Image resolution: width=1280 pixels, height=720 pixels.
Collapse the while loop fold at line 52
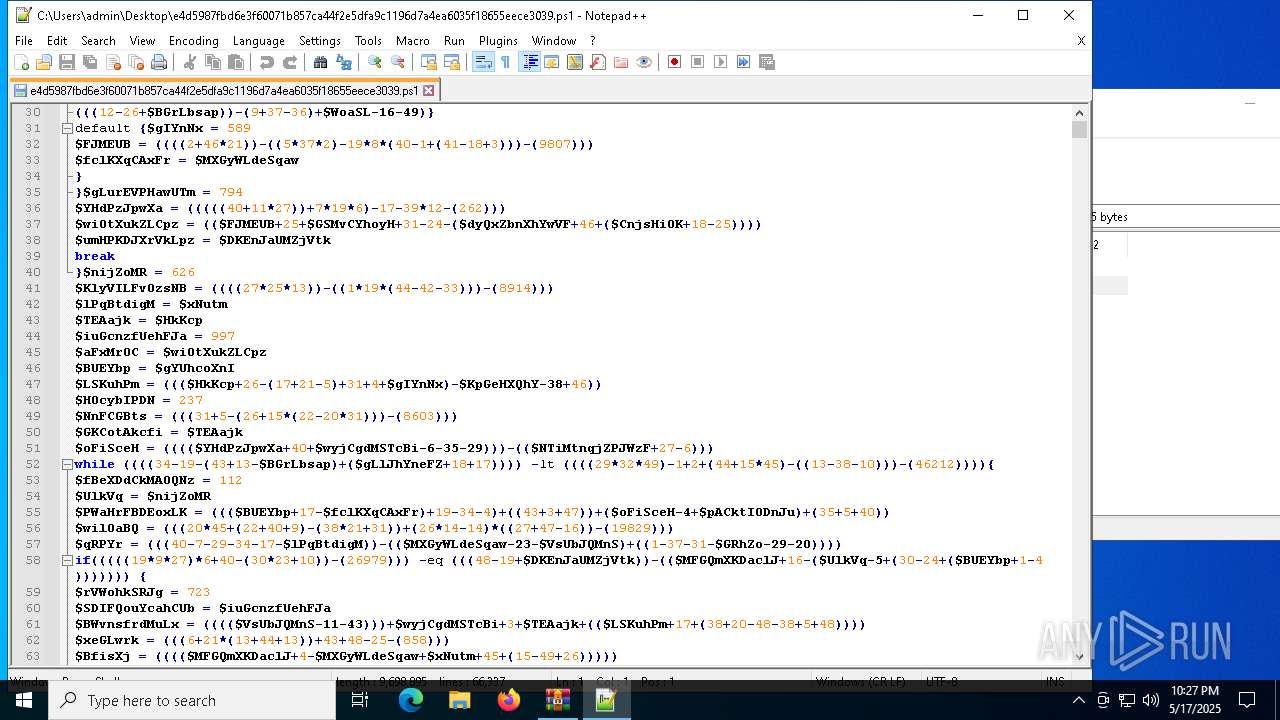67,464
